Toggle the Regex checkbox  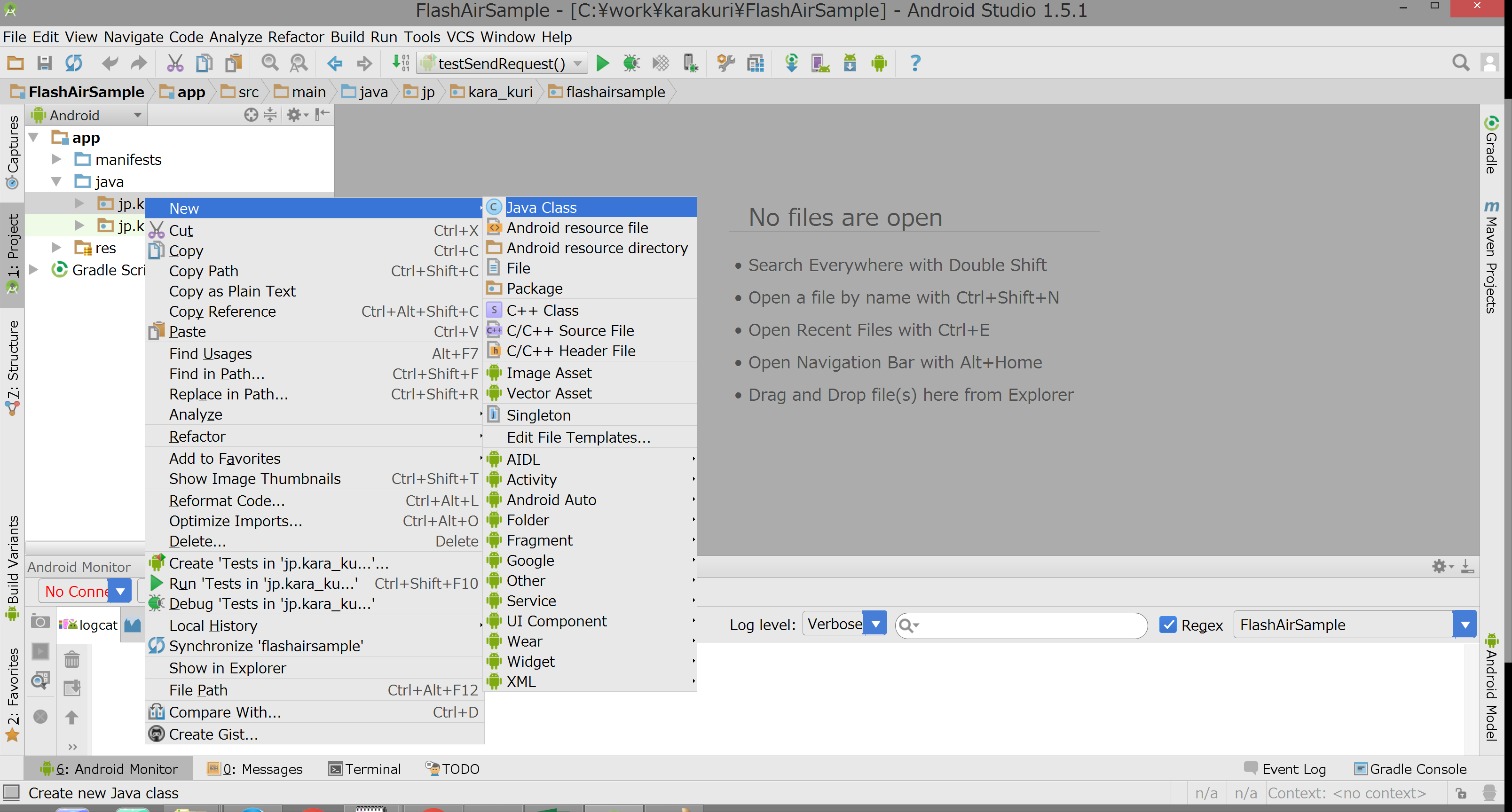click(1167, 625)
